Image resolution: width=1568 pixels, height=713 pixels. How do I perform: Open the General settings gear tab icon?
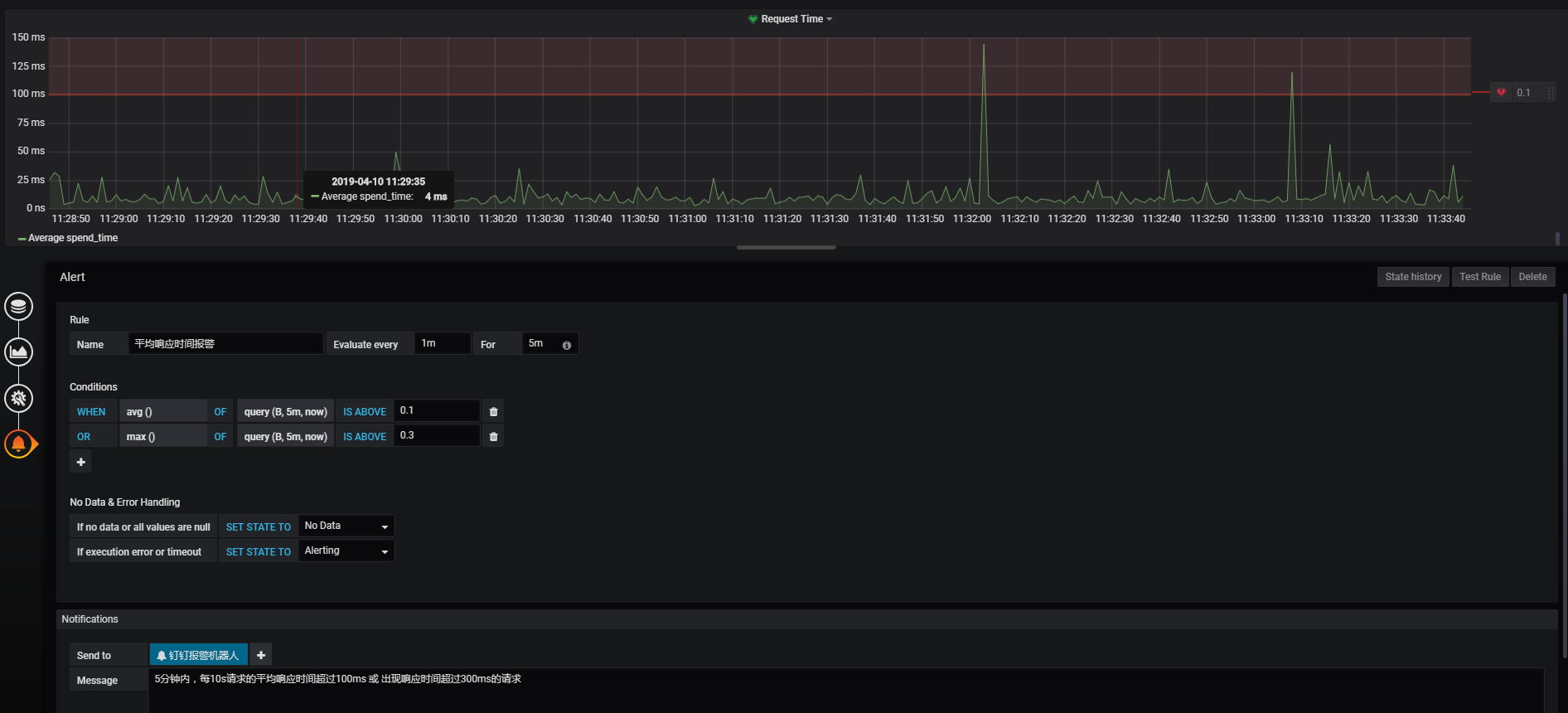[x=18, y=398]
